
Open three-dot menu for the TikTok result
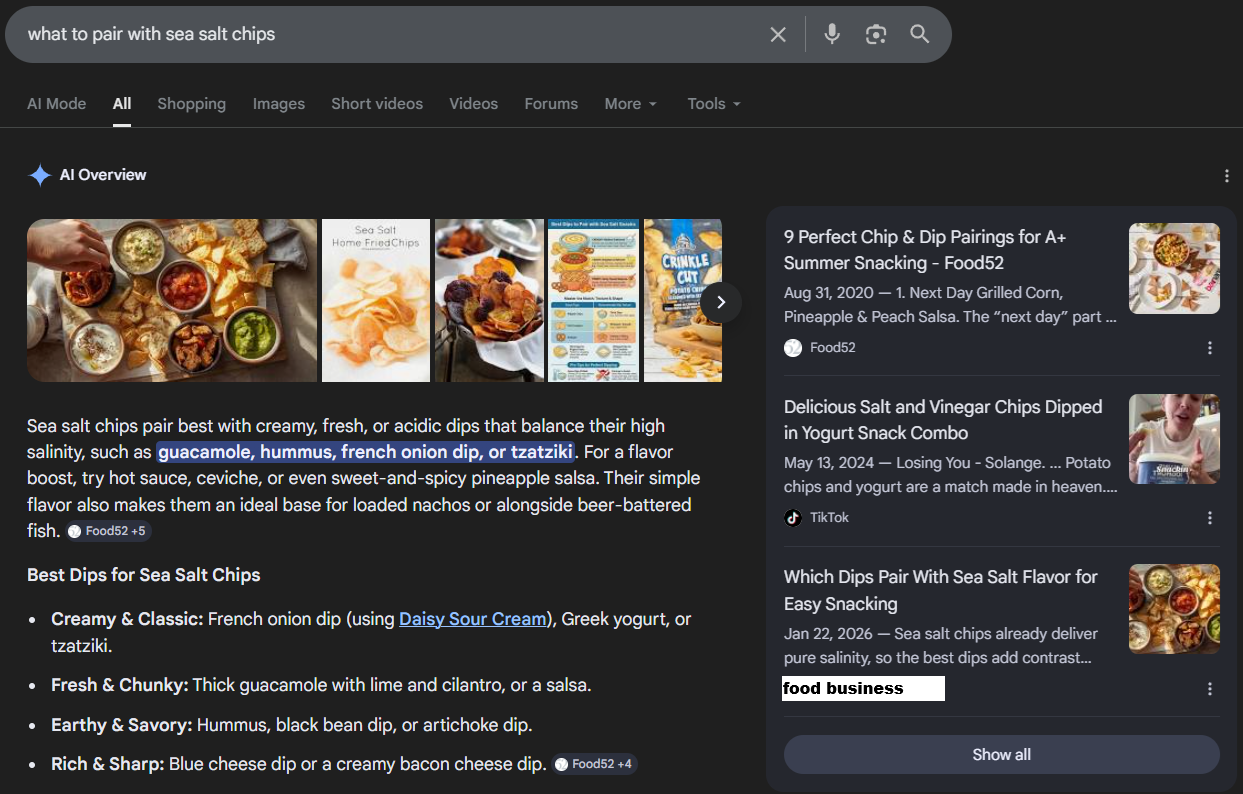point(1210,518)
